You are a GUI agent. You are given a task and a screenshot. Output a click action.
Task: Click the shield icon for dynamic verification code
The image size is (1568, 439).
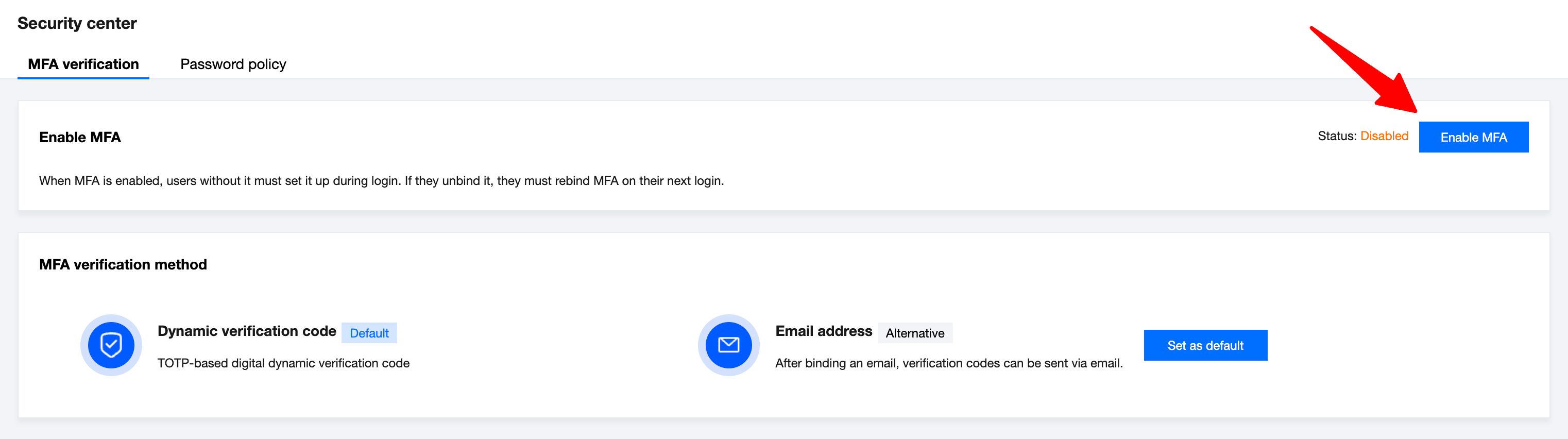(x=111, y=345)
